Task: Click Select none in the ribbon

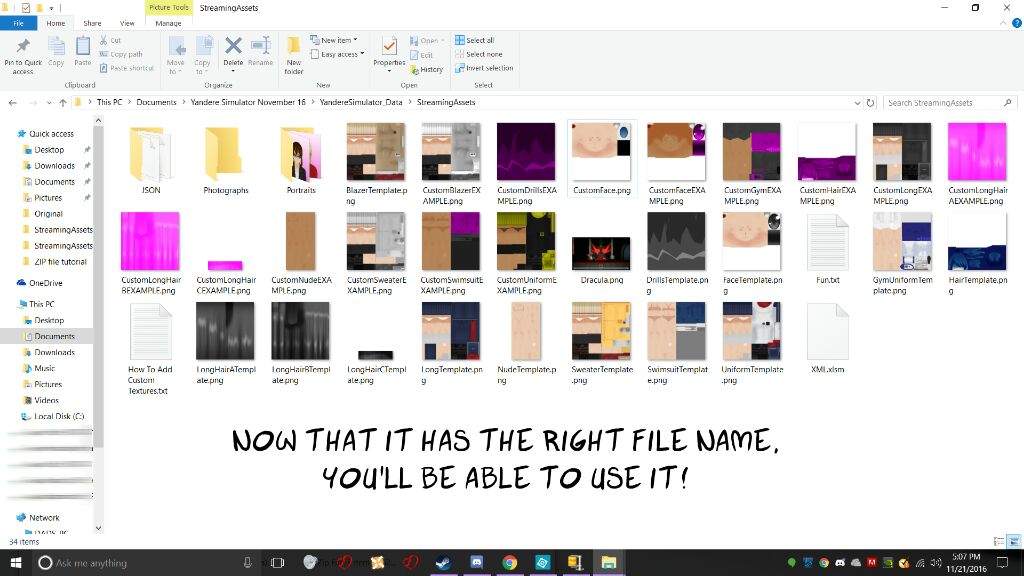Action: click(479, 54)
